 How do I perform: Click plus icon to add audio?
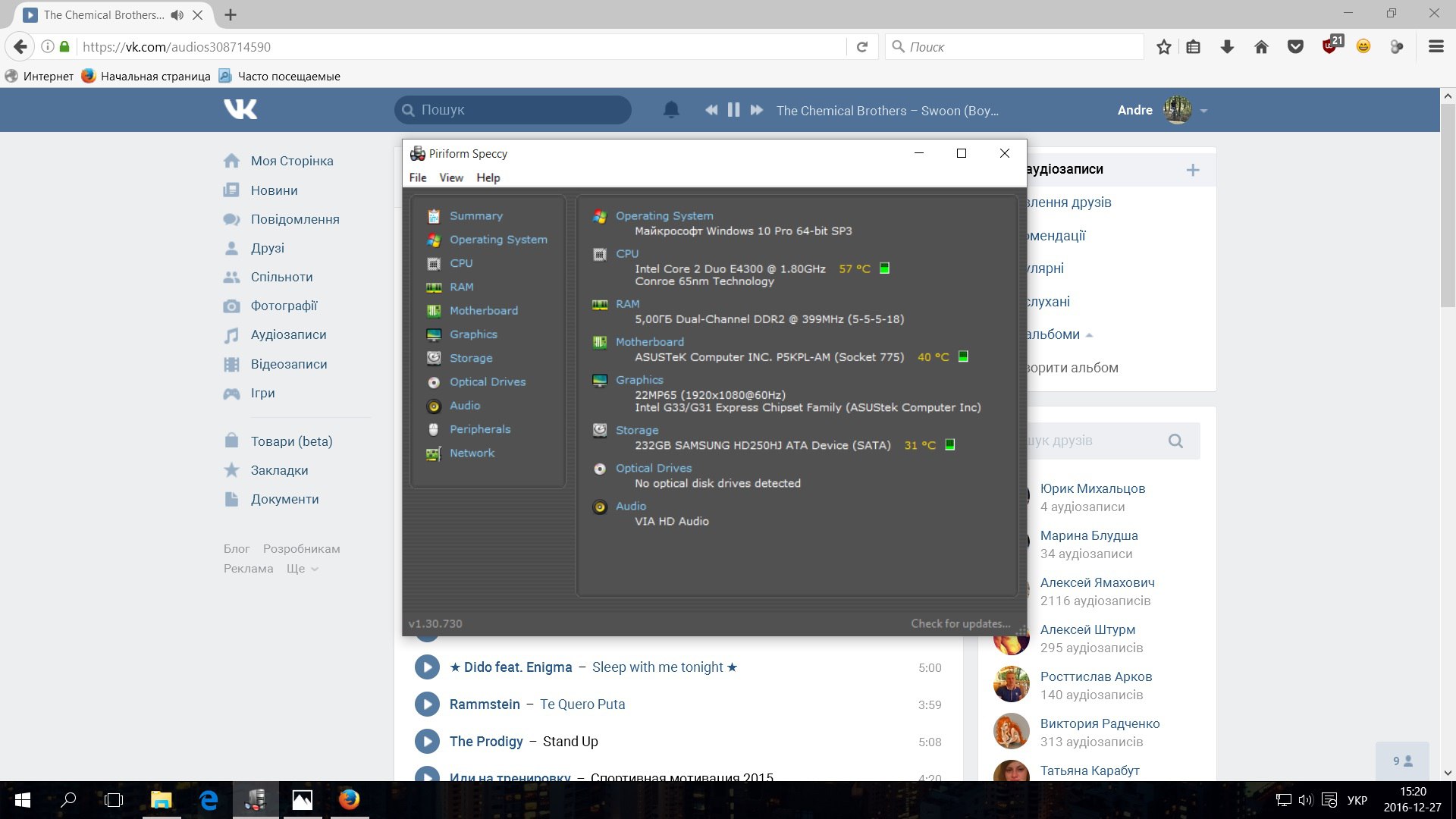click(x=1193, y=170)
